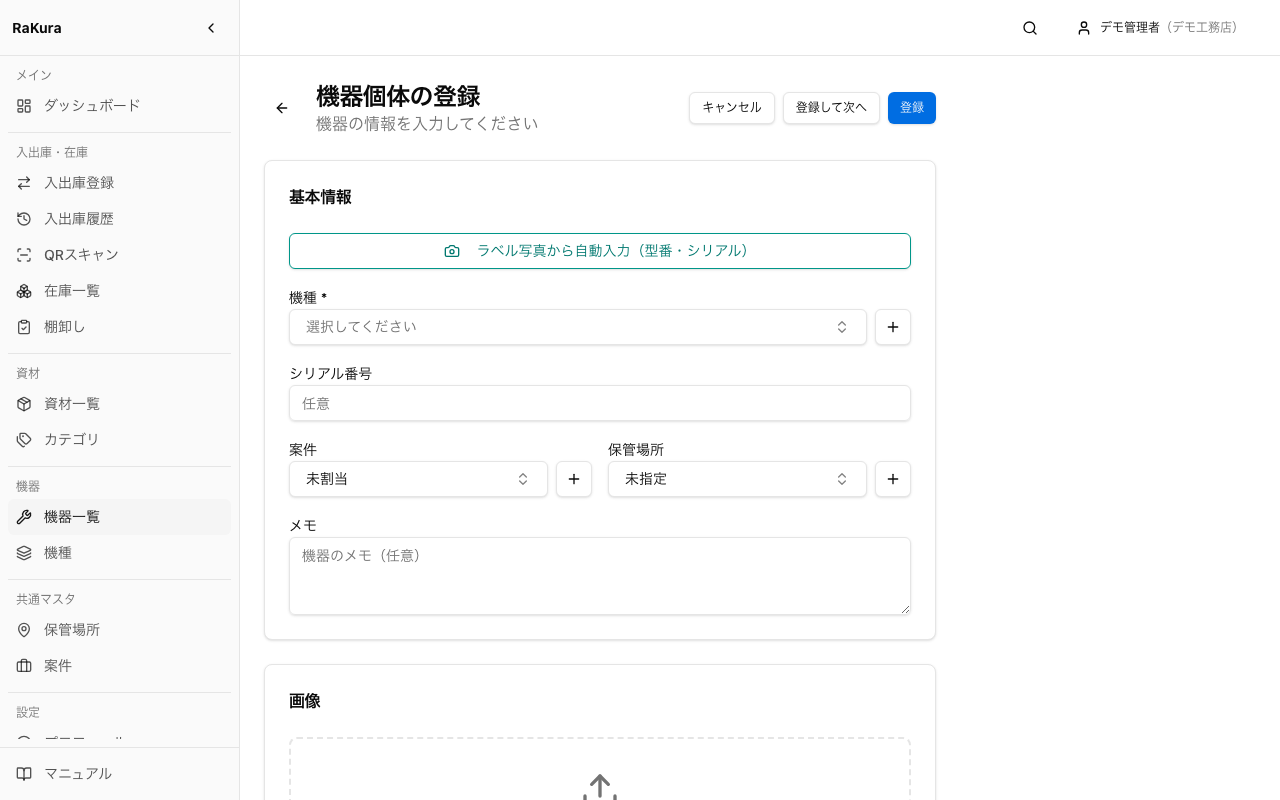Viewport: 1280px width, 800px height.
Task: Click the カテゴリ tag icon
Action: point(24,440)
